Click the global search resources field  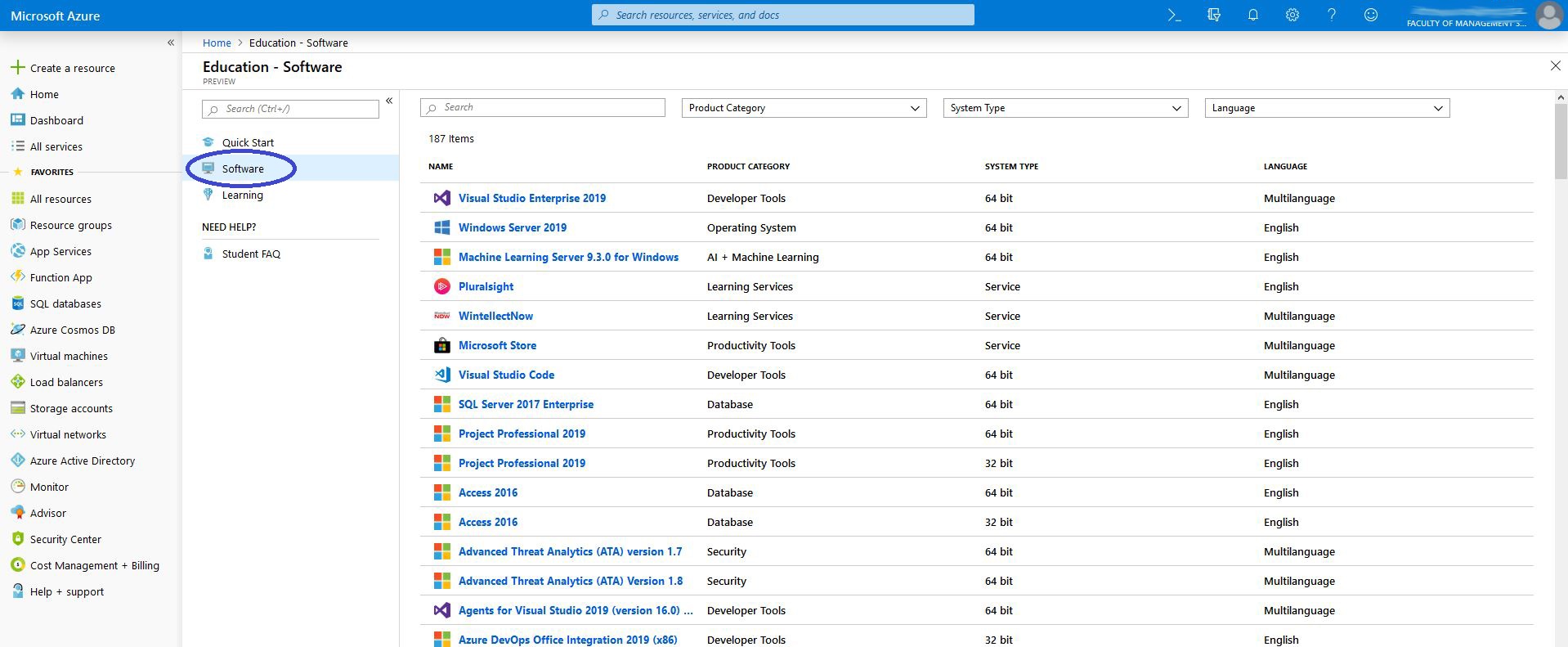[x=782, y=15]
